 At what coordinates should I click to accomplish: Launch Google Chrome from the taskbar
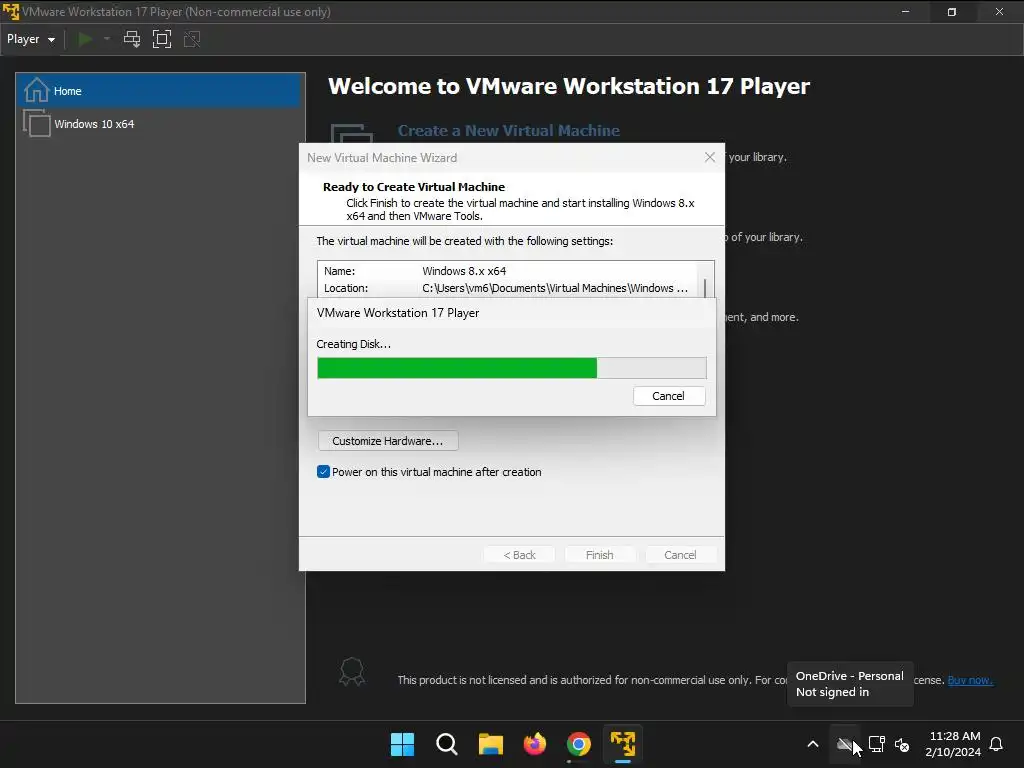(x=579, y=744)
